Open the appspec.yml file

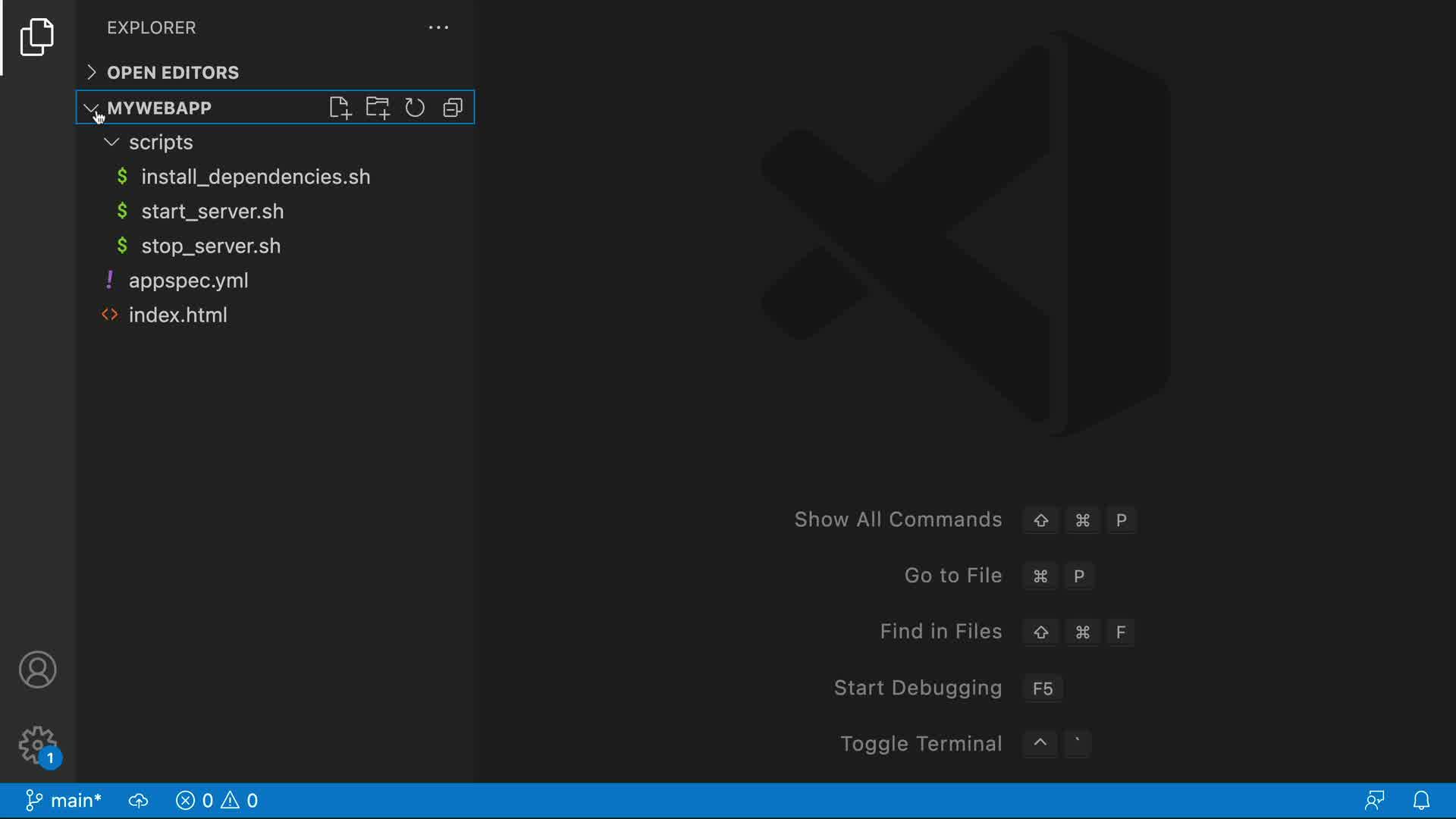pyautogui.click(x=188, y=281)
